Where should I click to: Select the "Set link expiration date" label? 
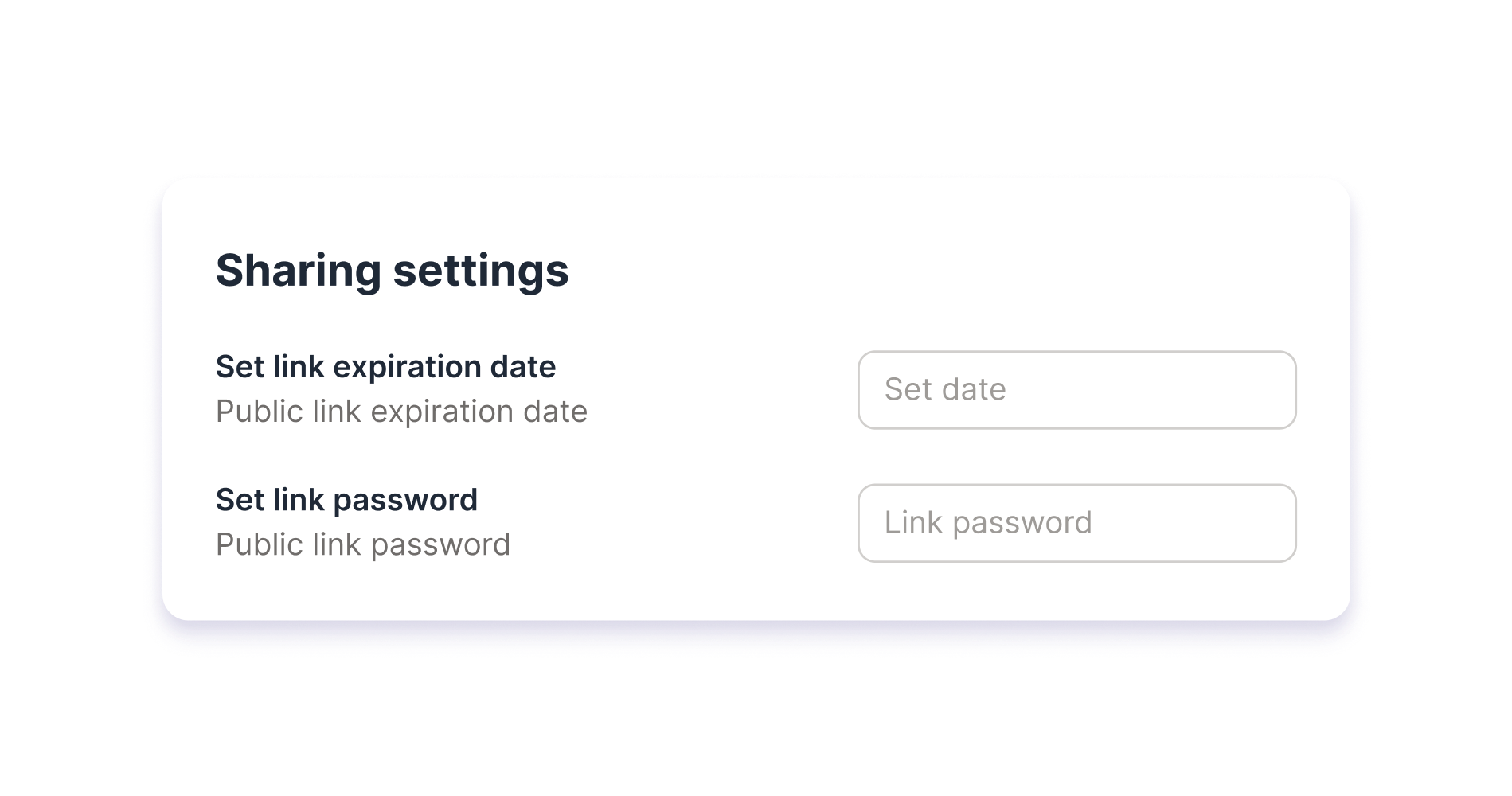coord(385,367)
